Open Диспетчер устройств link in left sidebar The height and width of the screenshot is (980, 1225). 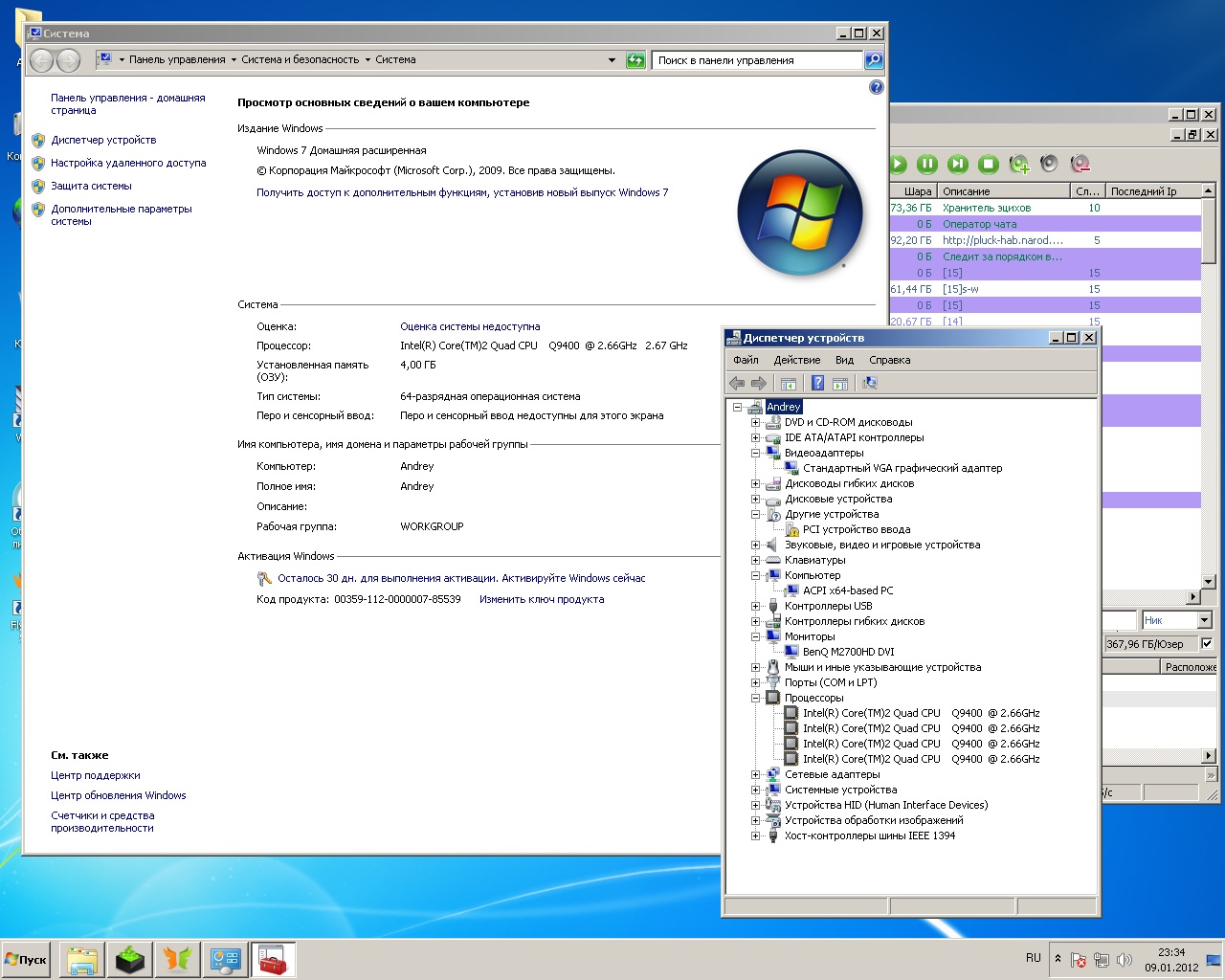(103, 140)
